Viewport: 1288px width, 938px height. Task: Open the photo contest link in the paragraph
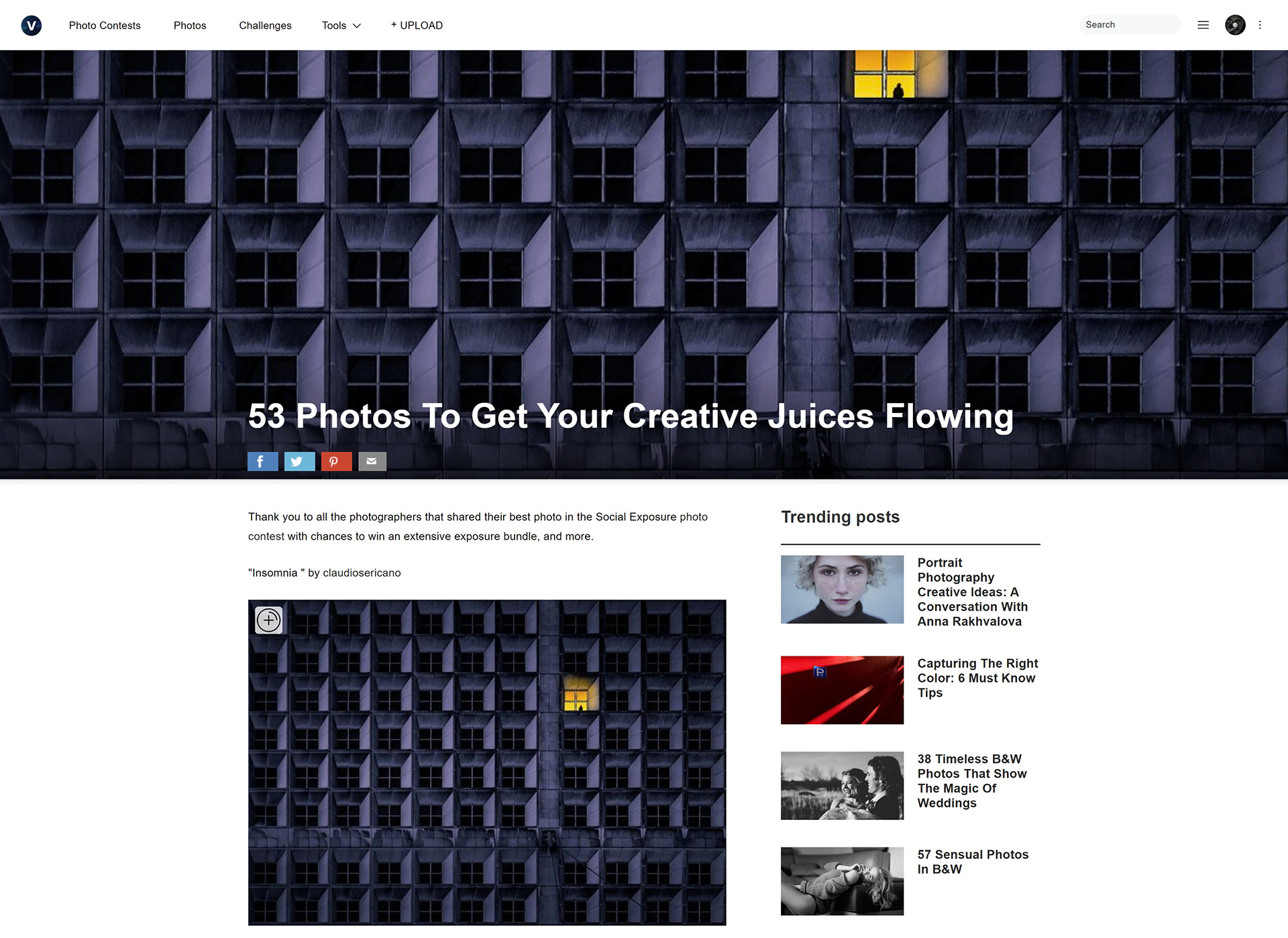pyautogui.click(x=478, y=526)
